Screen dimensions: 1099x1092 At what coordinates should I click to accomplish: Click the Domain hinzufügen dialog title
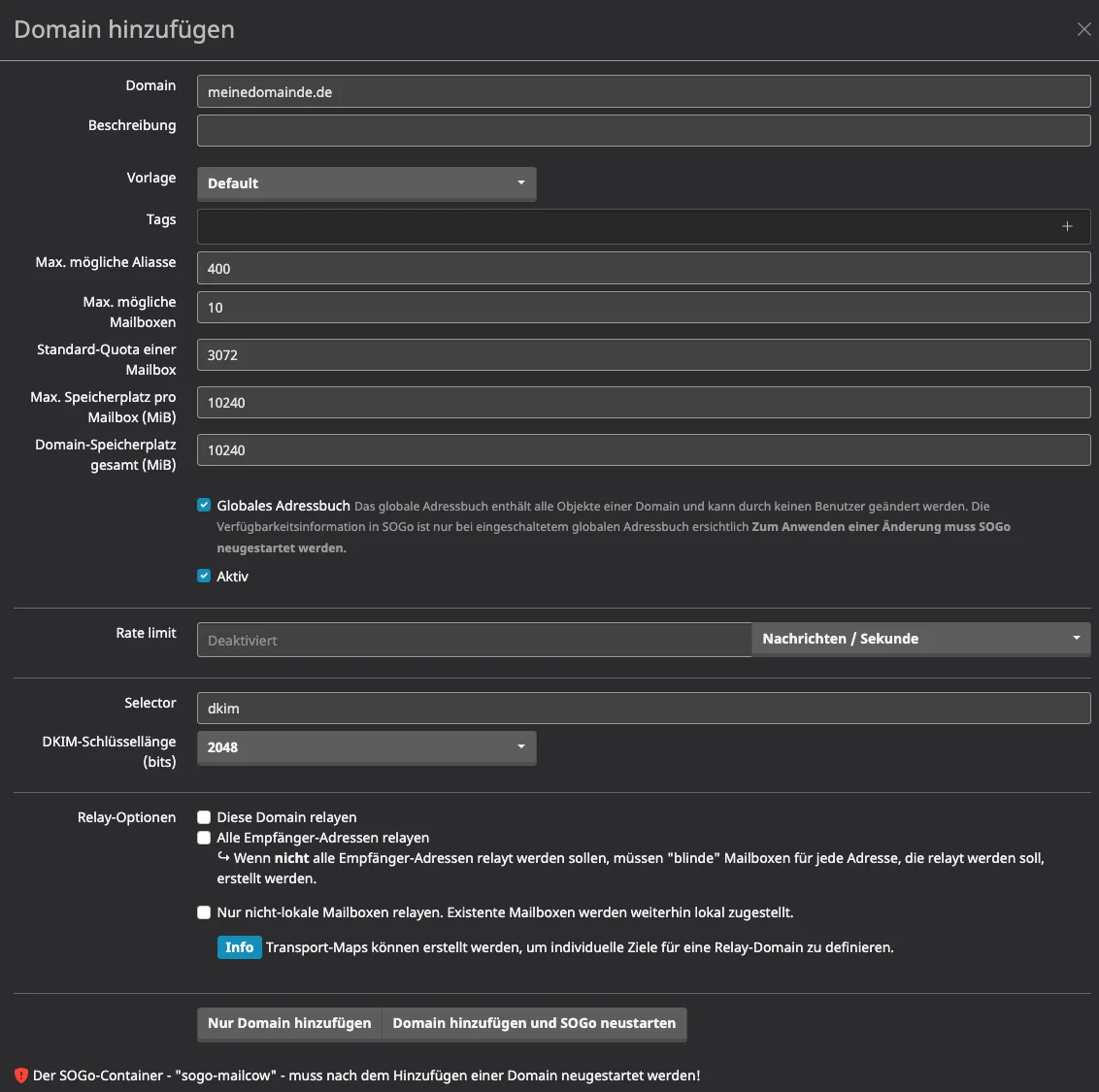point(124,29)
